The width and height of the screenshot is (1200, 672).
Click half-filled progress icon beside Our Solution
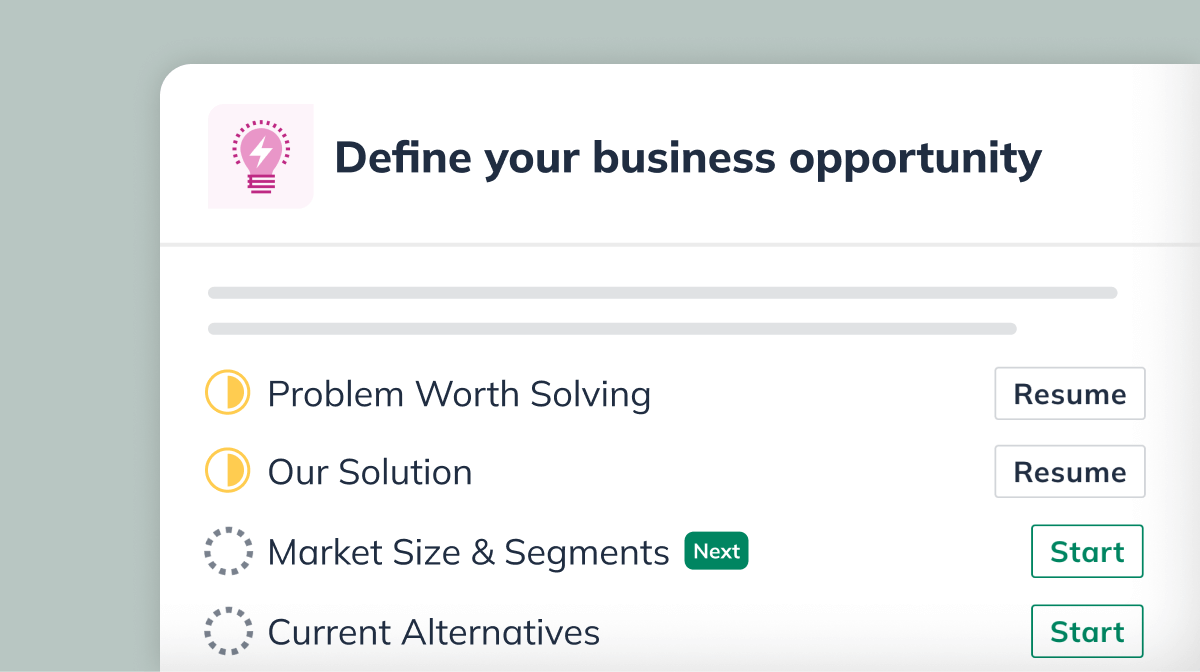tap(227, 472)
